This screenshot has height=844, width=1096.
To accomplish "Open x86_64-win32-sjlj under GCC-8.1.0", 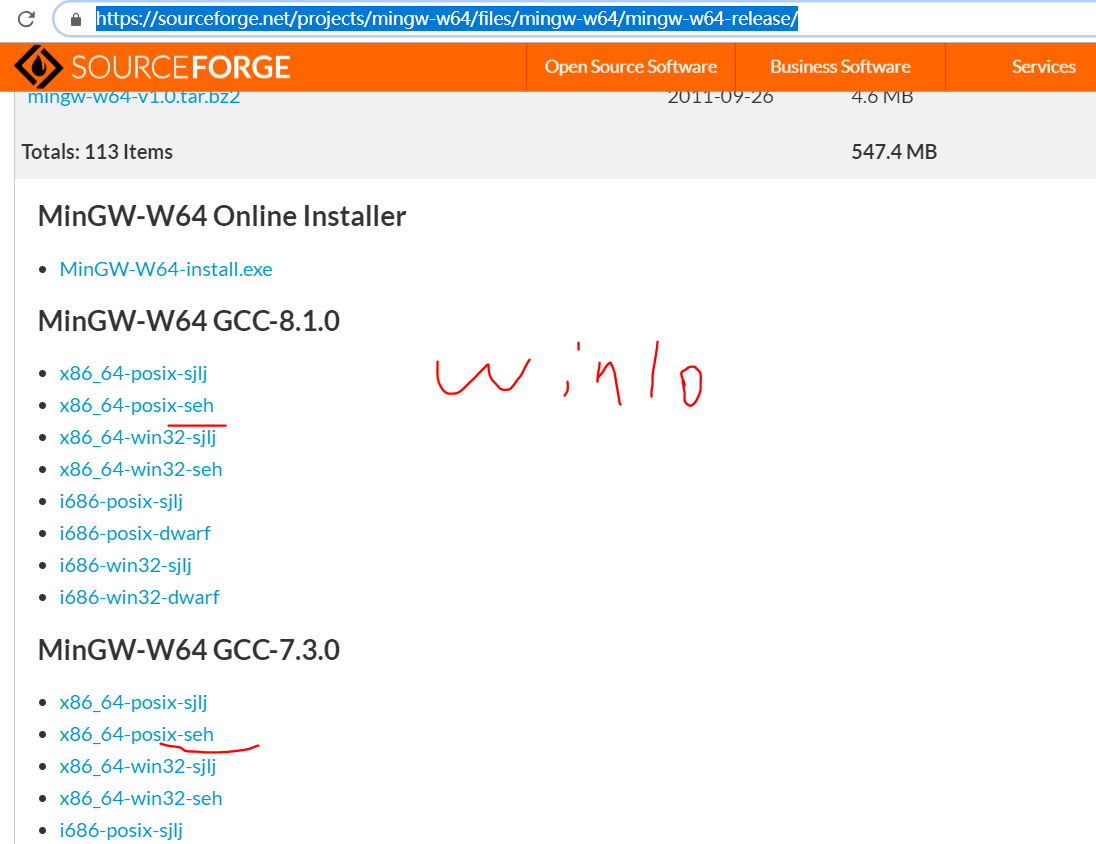I will click(x=138, y=436).
